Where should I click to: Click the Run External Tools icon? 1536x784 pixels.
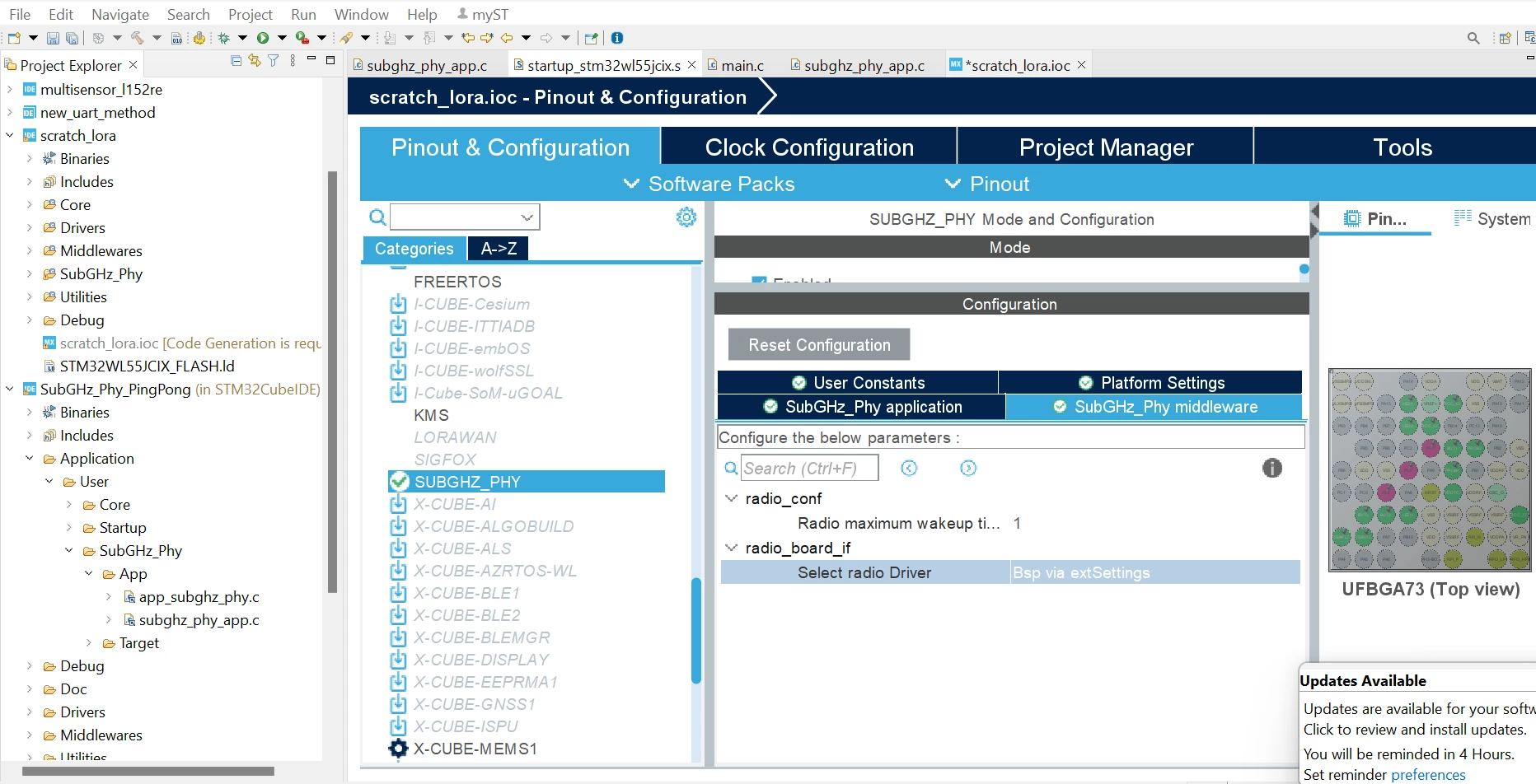(x=302, y=38)
